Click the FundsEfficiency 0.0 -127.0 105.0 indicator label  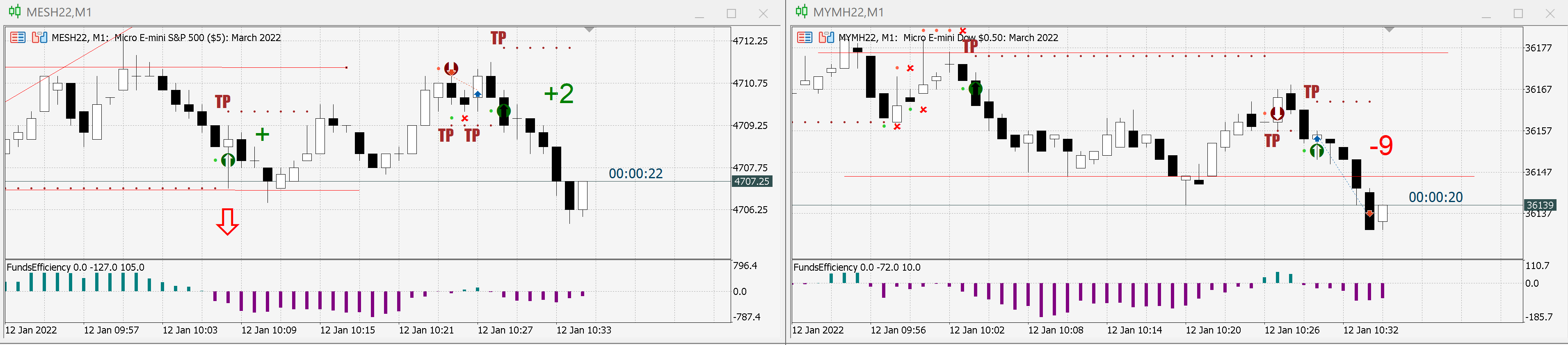tap(75, 267)
